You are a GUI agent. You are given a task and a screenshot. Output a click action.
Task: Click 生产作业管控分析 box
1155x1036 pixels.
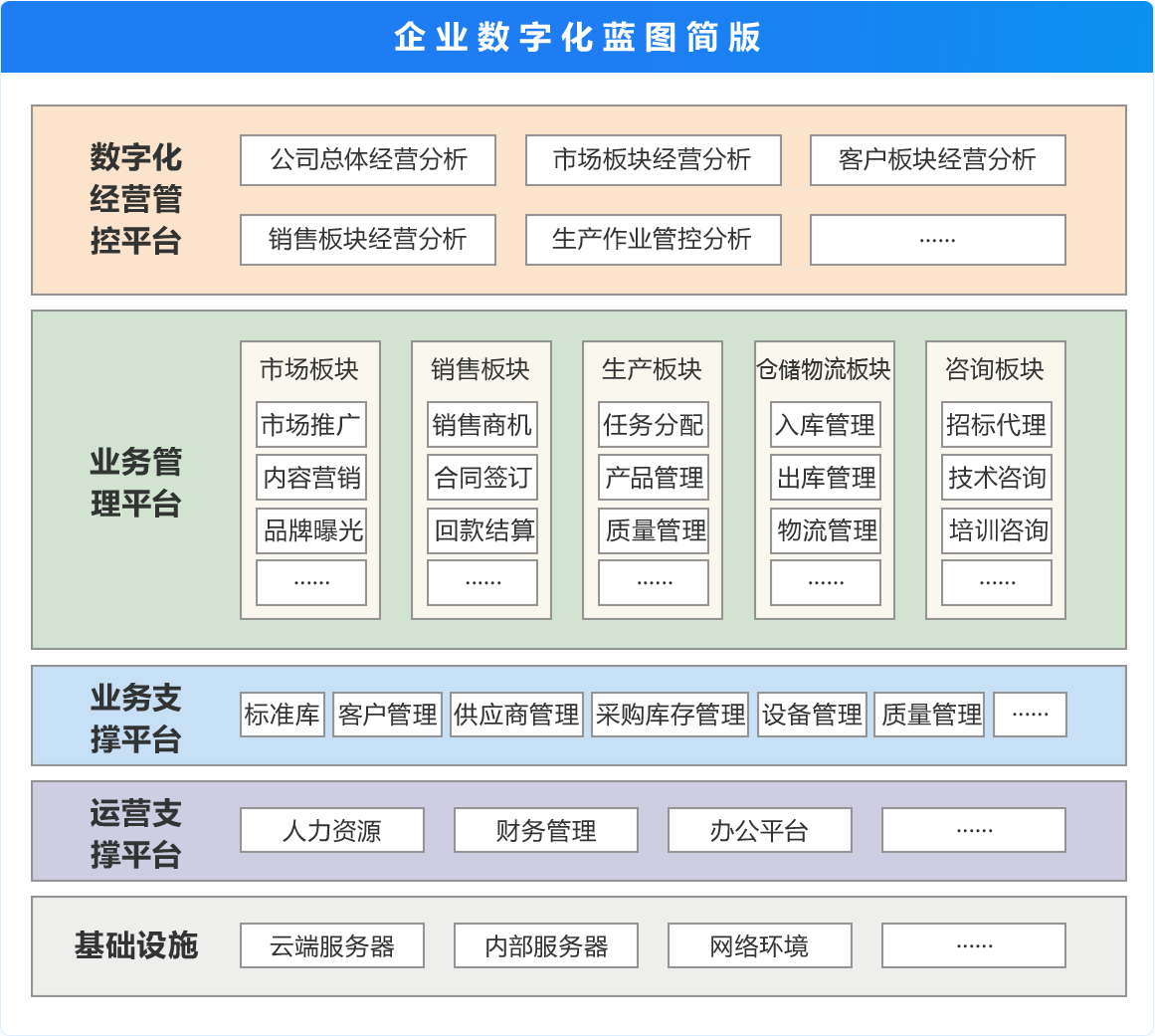pos(653,240)
